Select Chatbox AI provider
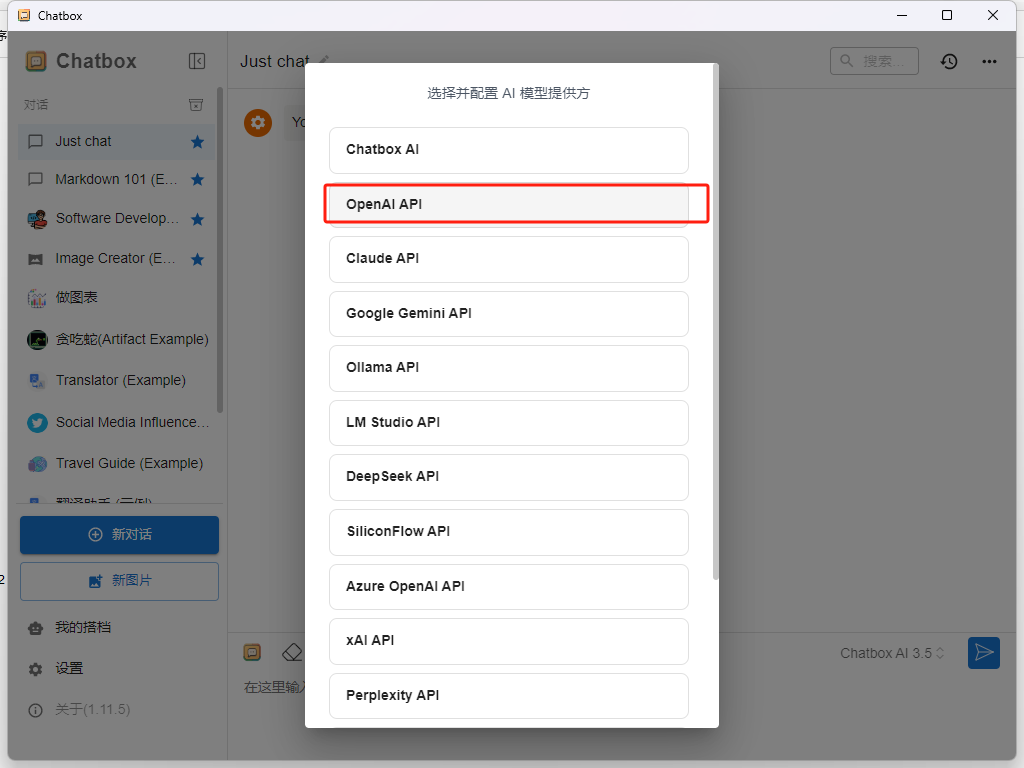 509,150
